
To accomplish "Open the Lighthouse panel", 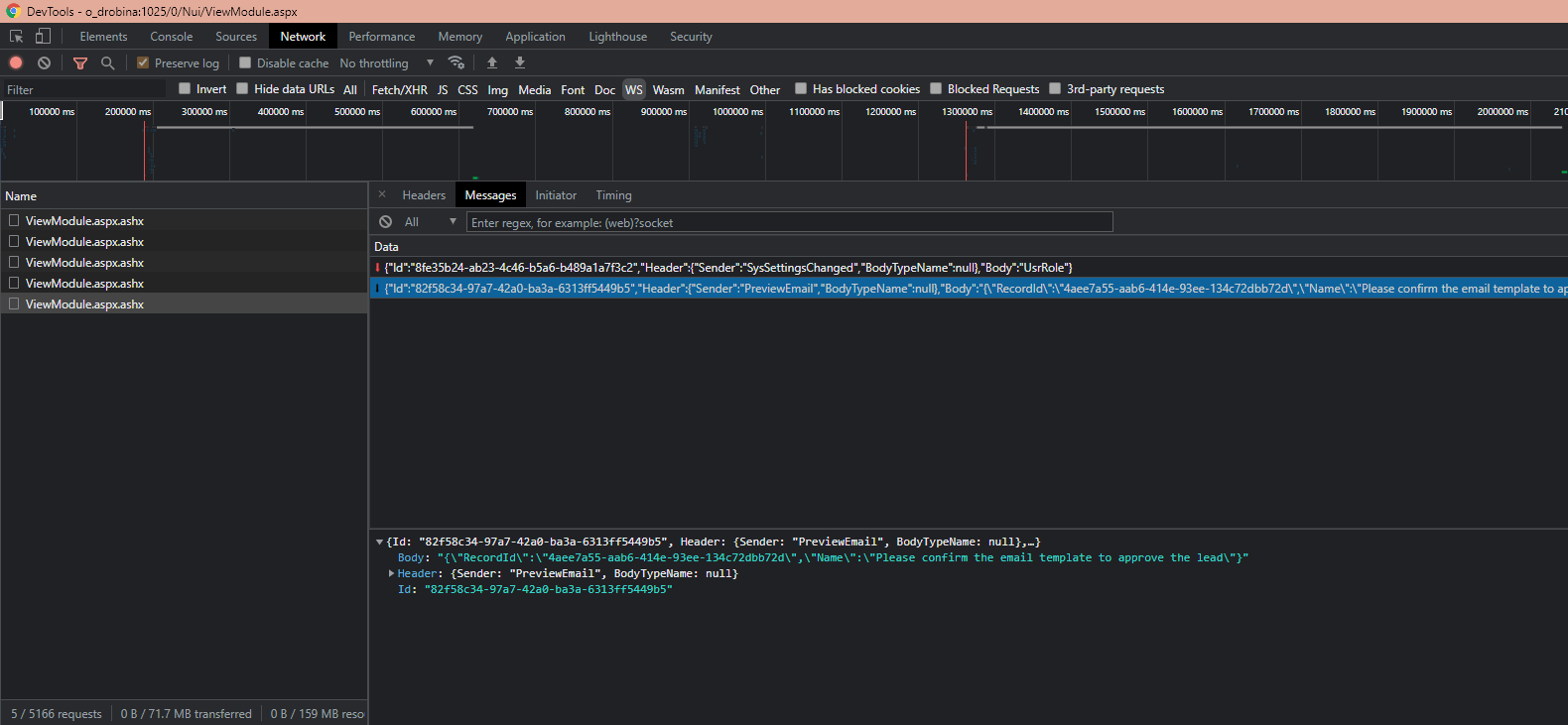I will [x=617, y=37].
